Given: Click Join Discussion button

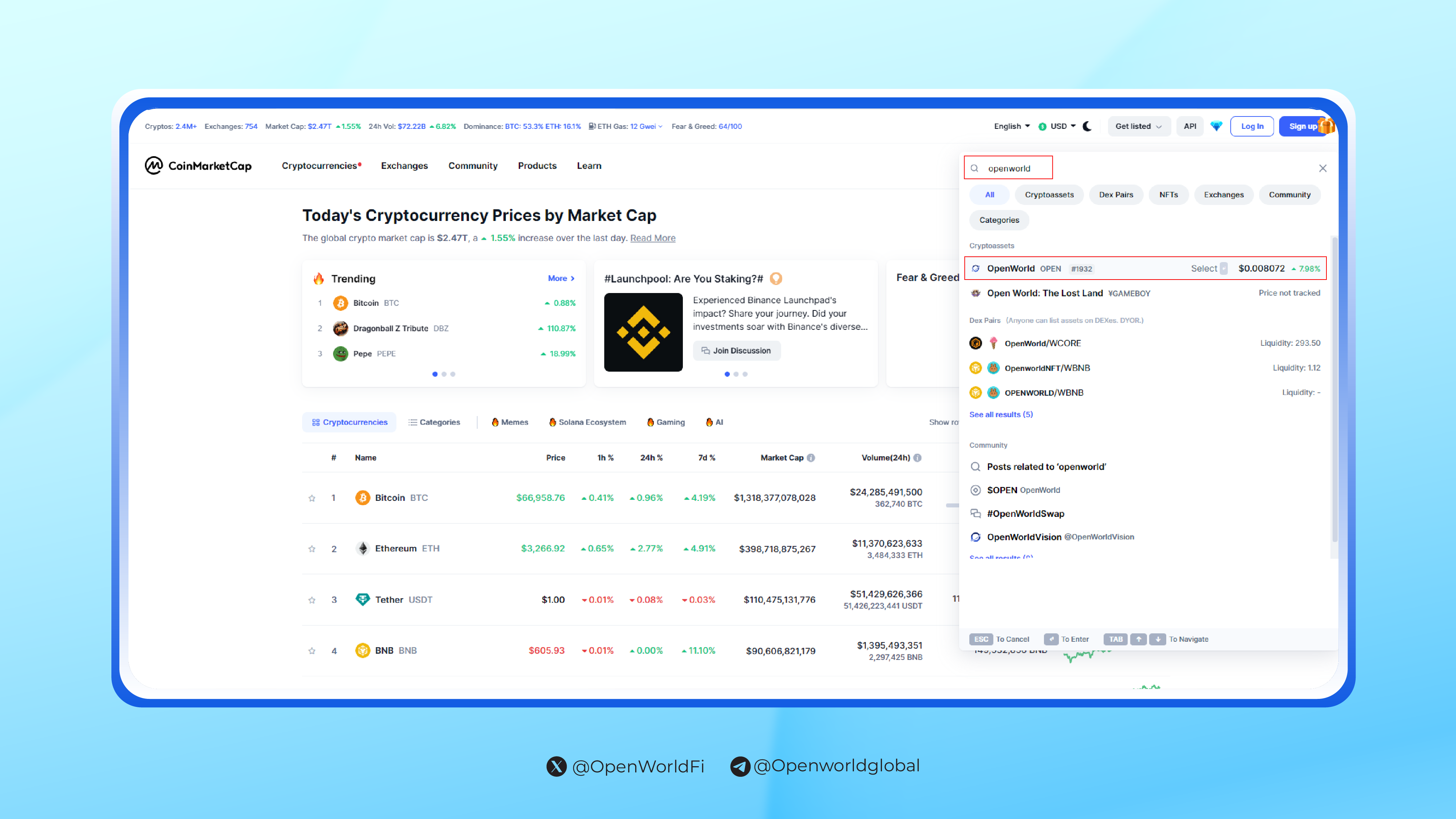Looking at the screenshot, I should [736, 351].
